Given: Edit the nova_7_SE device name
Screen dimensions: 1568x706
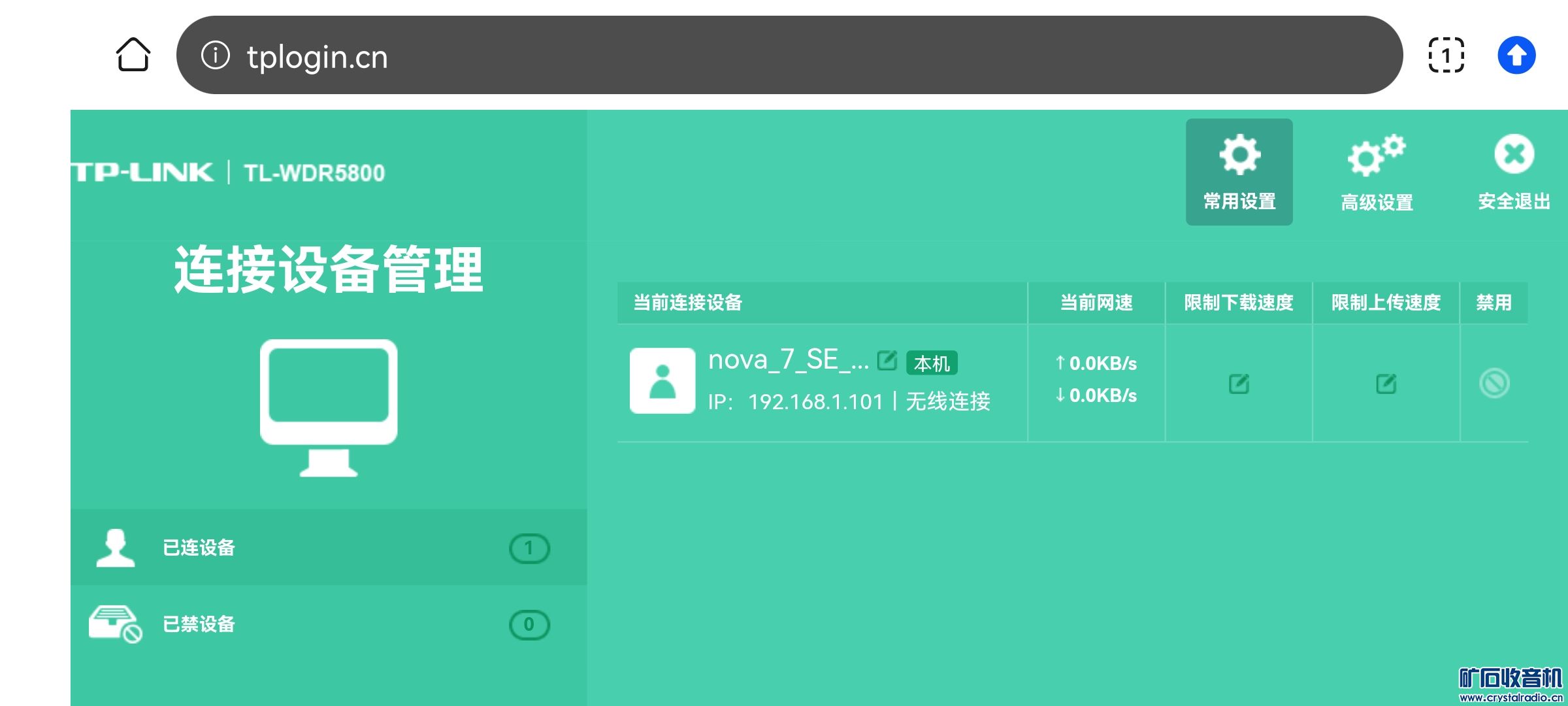Looking at the screenshot, I should [x=887, y=360].
